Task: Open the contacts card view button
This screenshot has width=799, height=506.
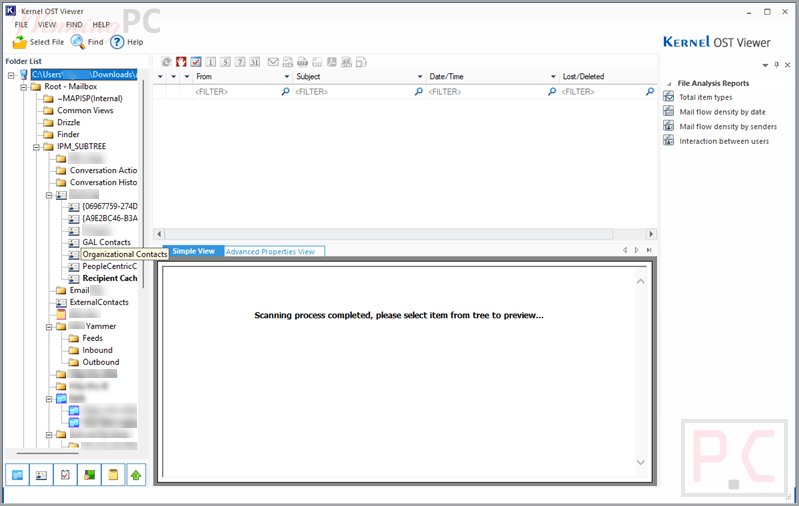Action: pos(41,475)
